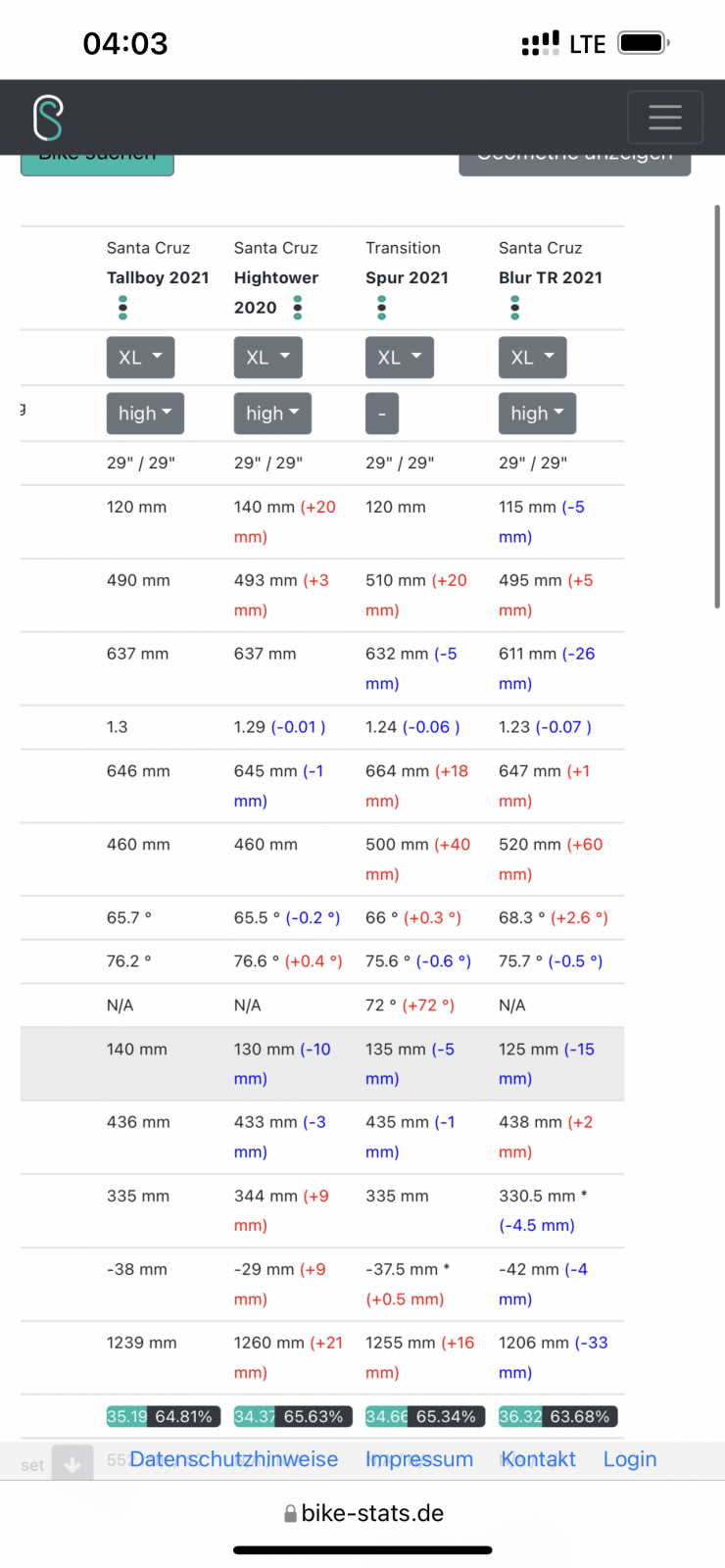
Task: Expand Hightower XL size dropdown
Action: pos(267,358)
